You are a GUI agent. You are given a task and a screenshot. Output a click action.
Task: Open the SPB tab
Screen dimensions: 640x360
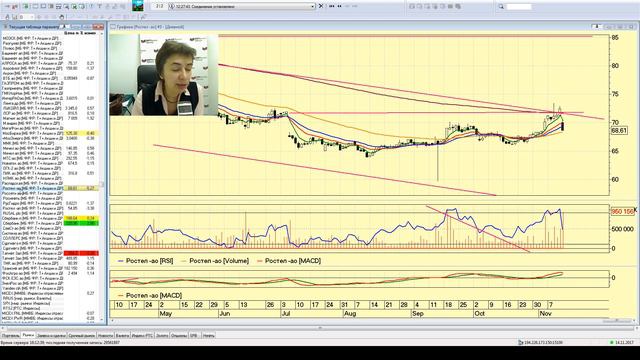tap(194, 336)
